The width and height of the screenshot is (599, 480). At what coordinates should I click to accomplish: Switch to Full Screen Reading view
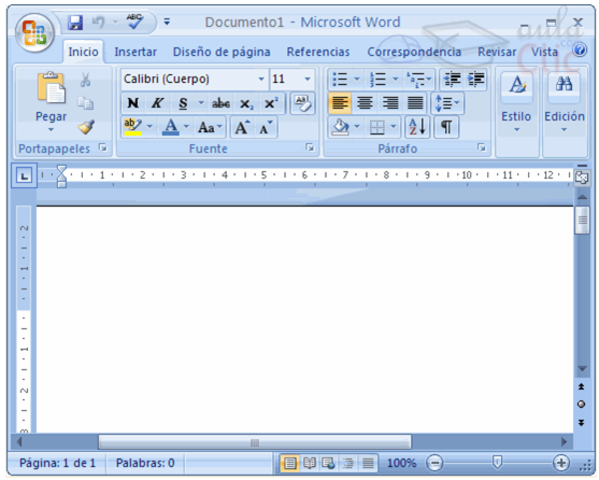tap(309, 463)
